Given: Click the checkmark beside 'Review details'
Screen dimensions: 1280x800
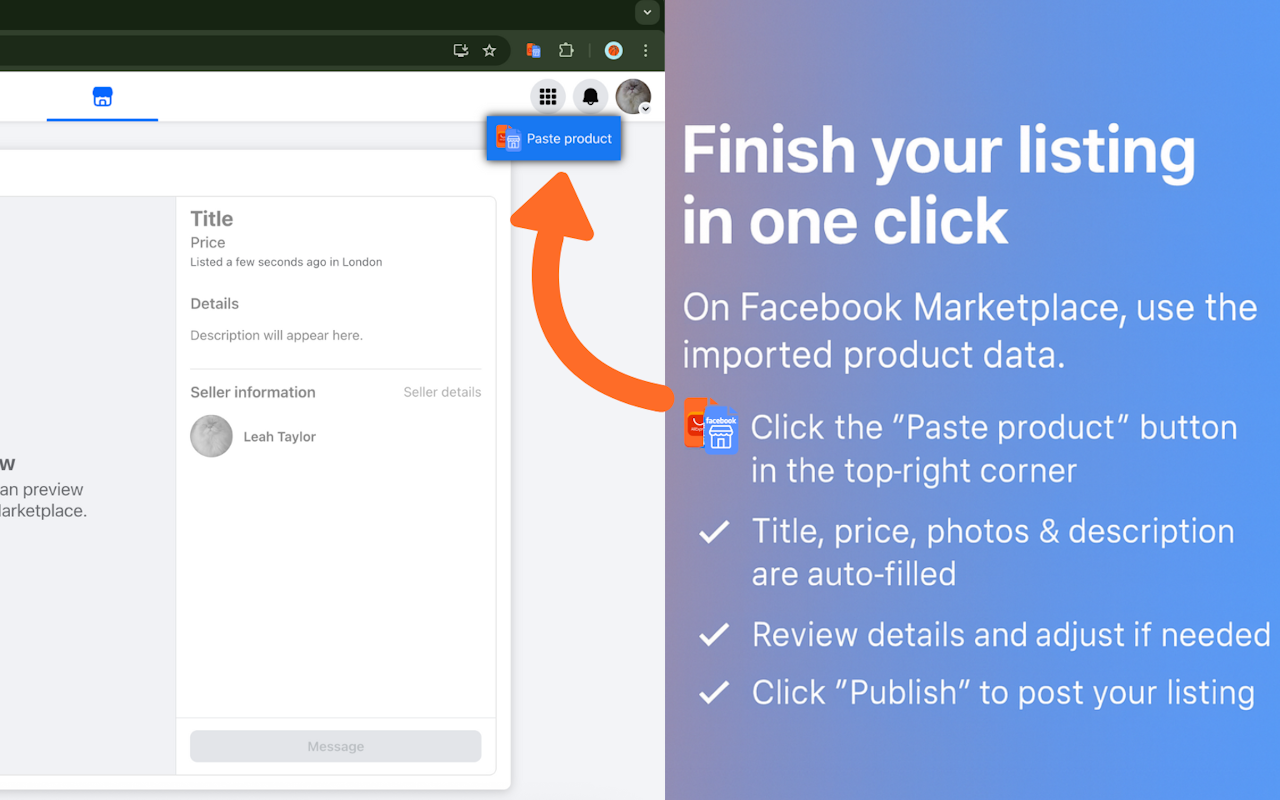Looking at the screenshot, I should click(714, 634).
